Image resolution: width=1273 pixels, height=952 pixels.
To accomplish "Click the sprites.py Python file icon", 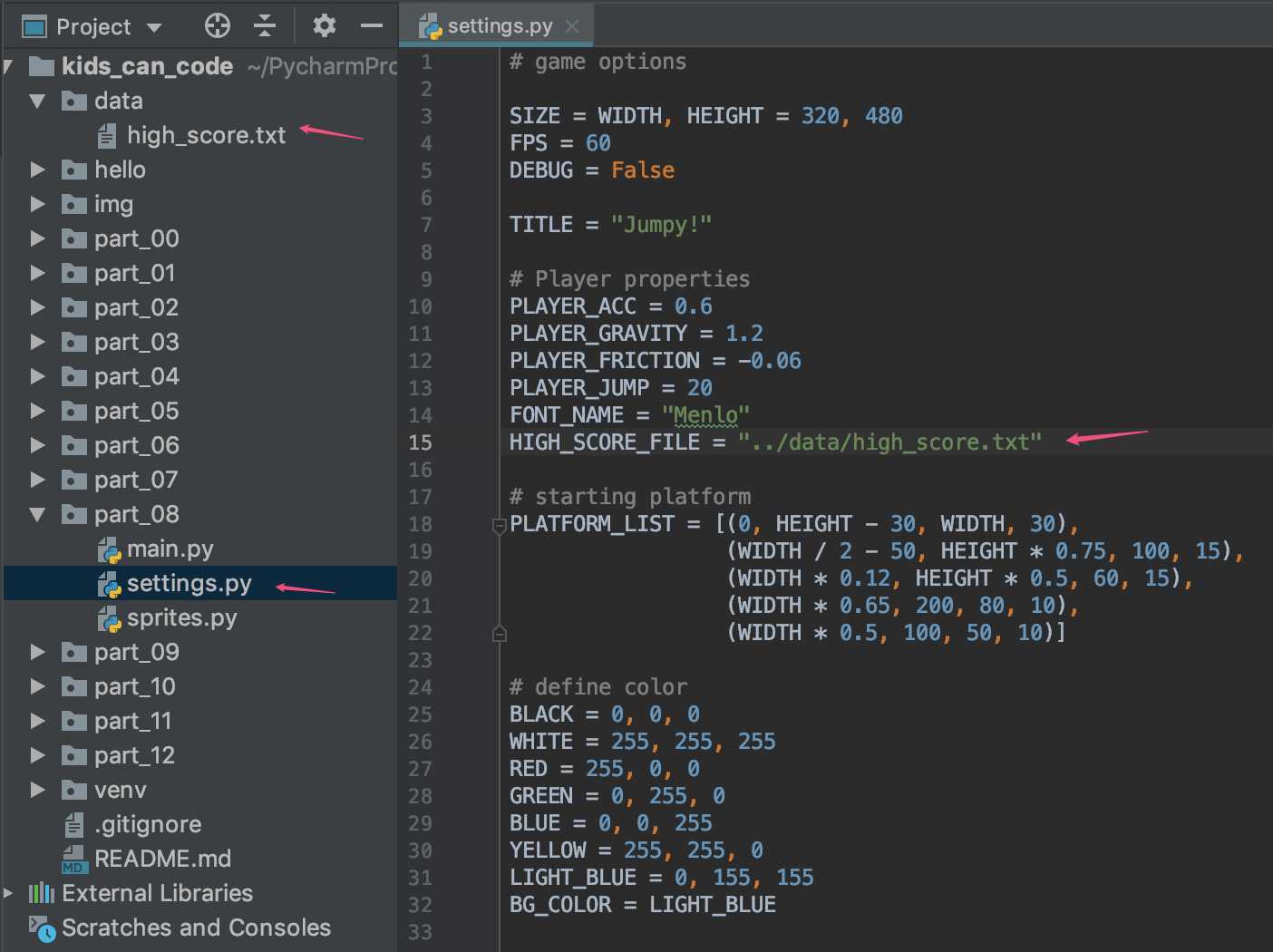I will pyautogui.click(x=109, y=618).
